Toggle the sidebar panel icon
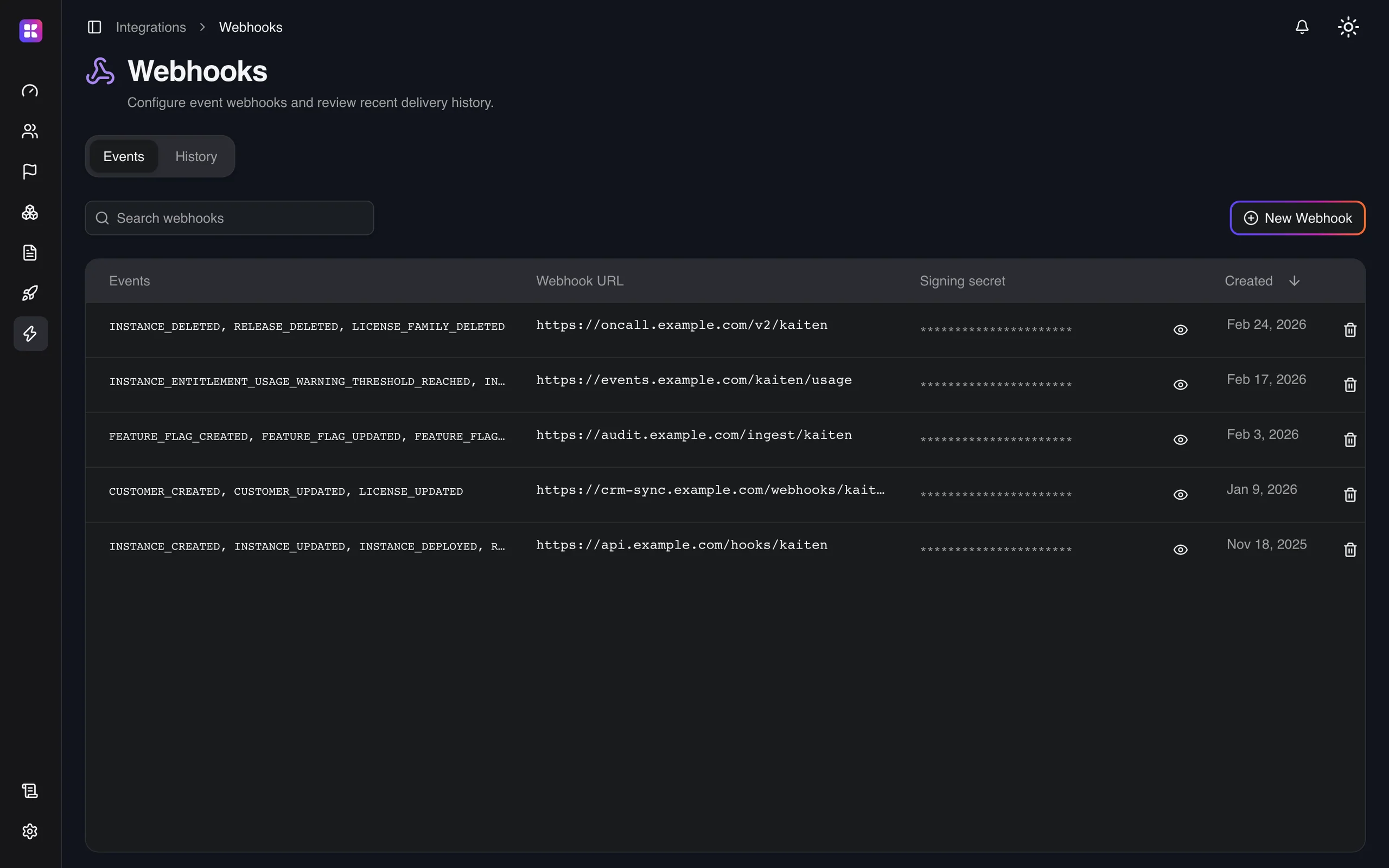Viewport: 1389px width, 868px height. coord(95,27)
